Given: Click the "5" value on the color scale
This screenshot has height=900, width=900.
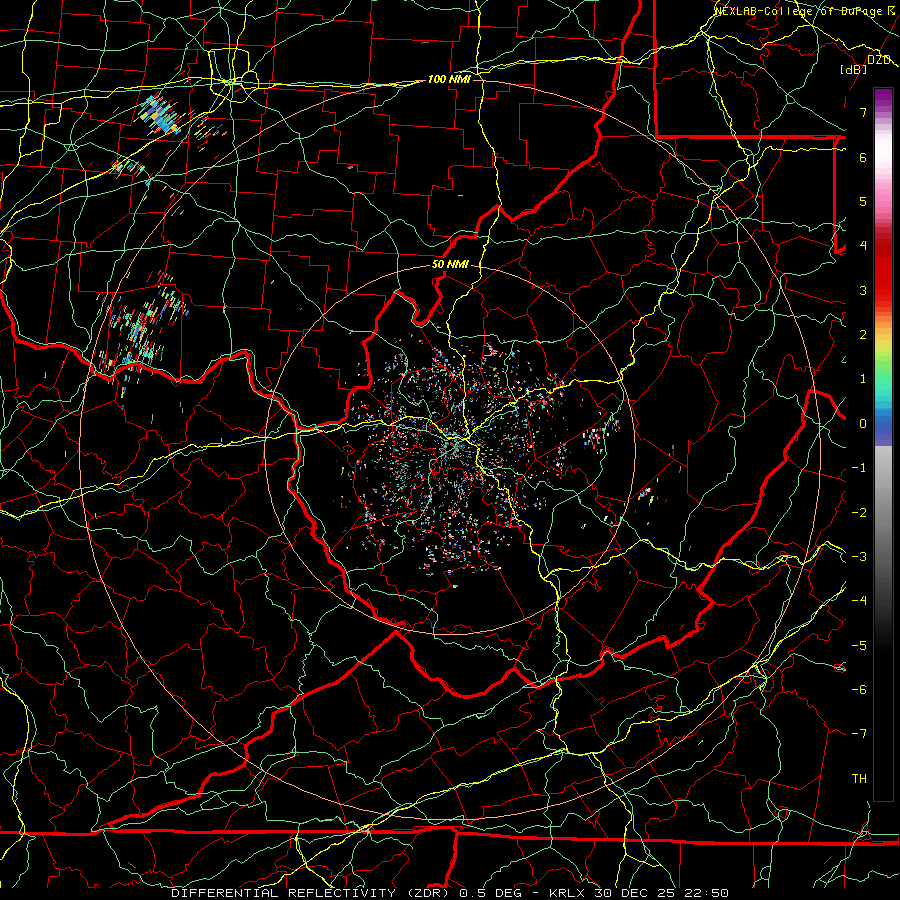Looking at the screenshot, I should click(x=863, y=201).
